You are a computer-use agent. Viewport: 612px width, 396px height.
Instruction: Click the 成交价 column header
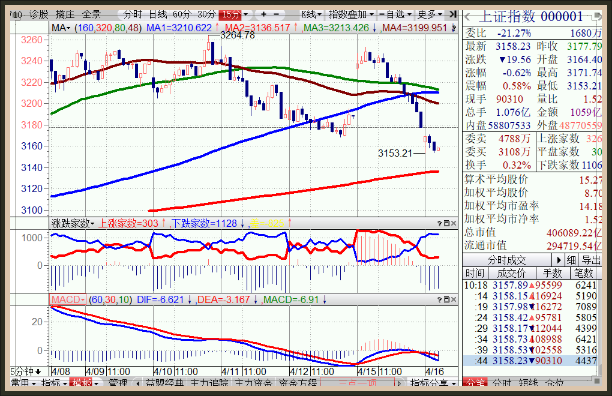[511, 273]
